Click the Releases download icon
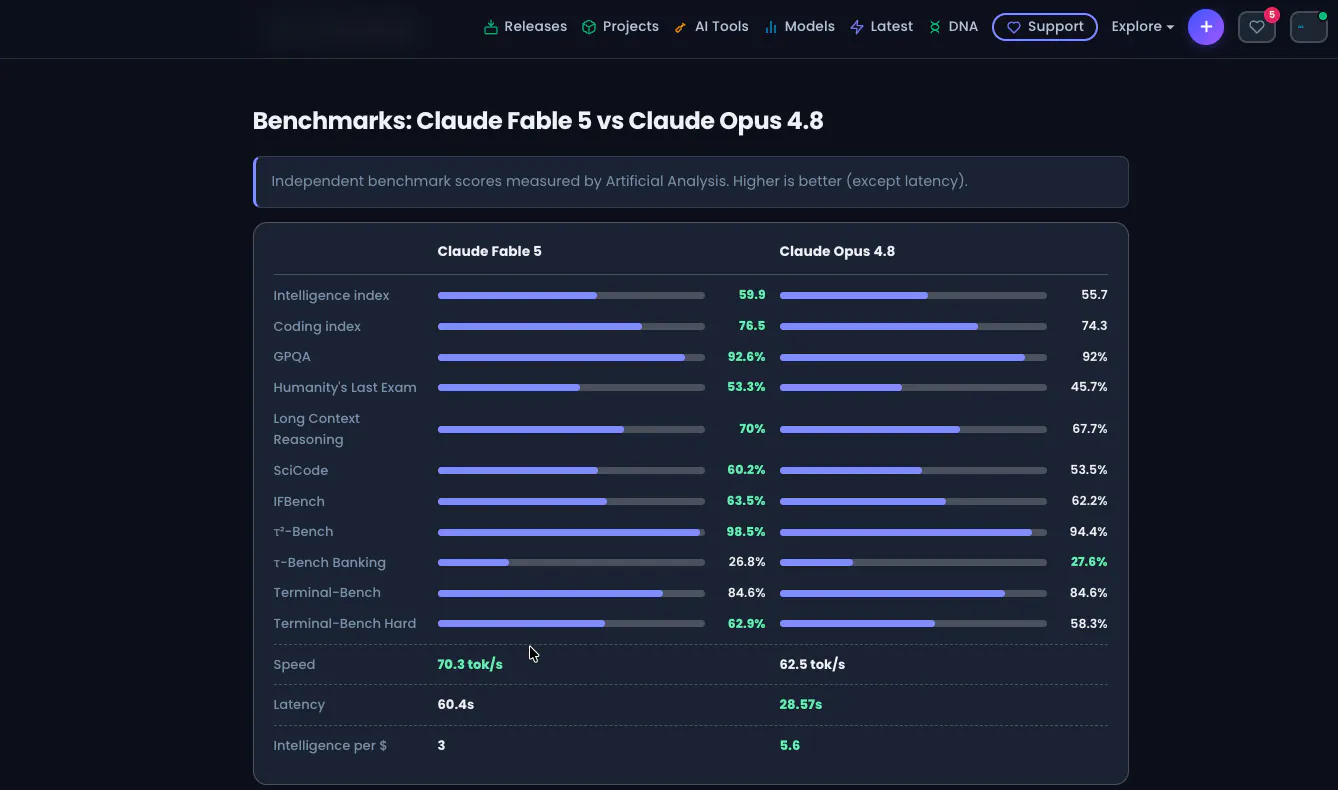1338x790 pixels. (491, 27)
